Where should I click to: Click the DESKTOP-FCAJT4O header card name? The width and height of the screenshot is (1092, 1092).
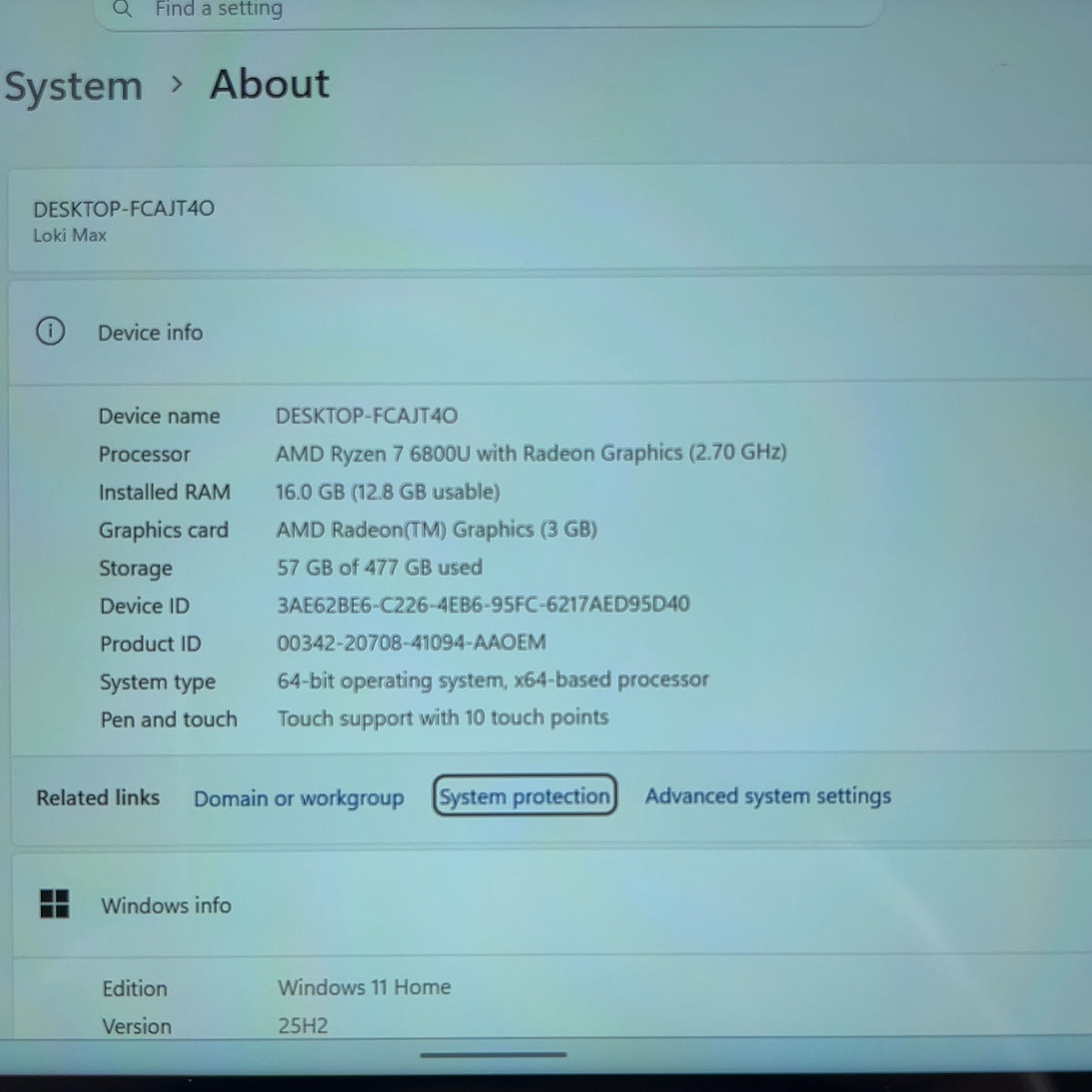(124, 208)
